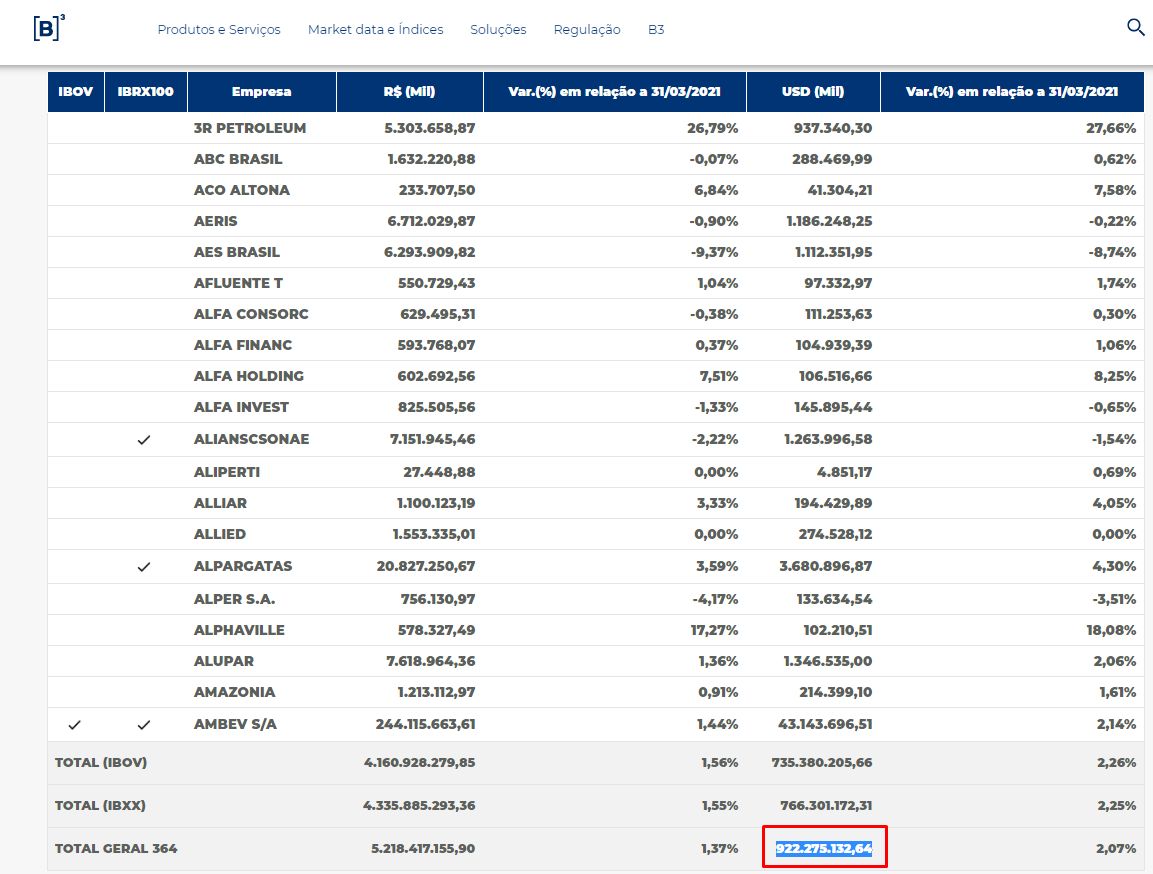
Task: Click the R$ value 20.827.250,67
Action: [426, 566]
